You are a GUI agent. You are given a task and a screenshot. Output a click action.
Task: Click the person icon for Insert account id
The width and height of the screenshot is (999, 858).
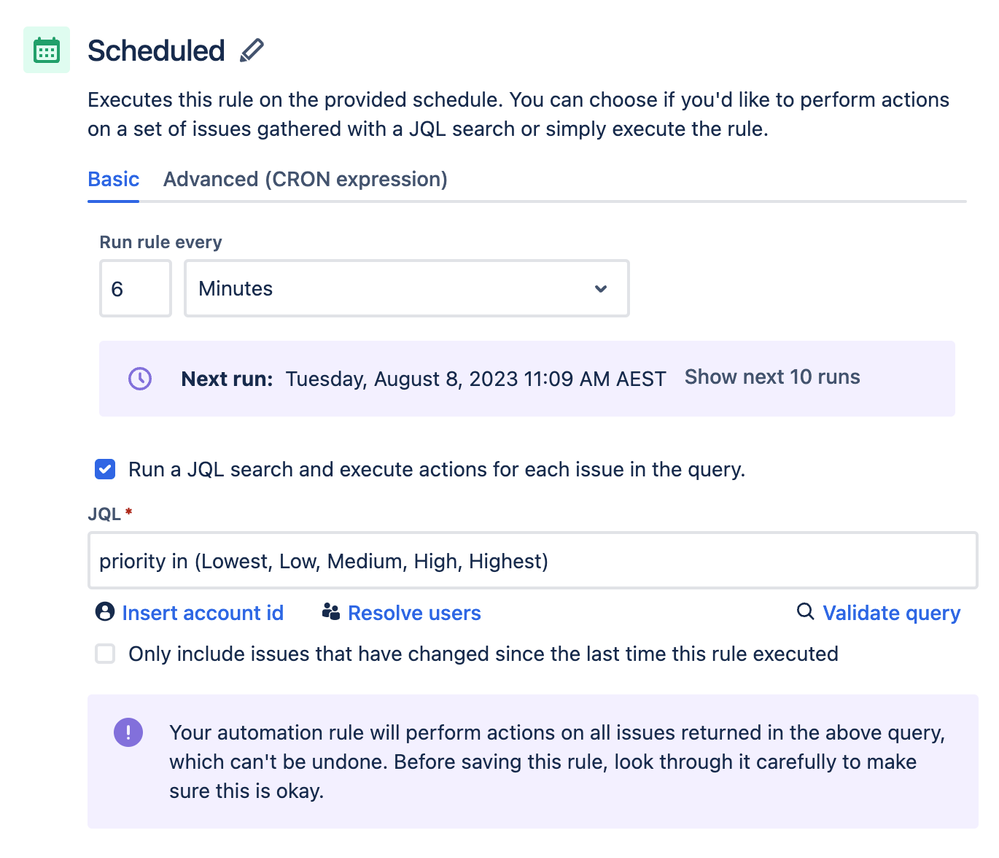click(104, 612)
